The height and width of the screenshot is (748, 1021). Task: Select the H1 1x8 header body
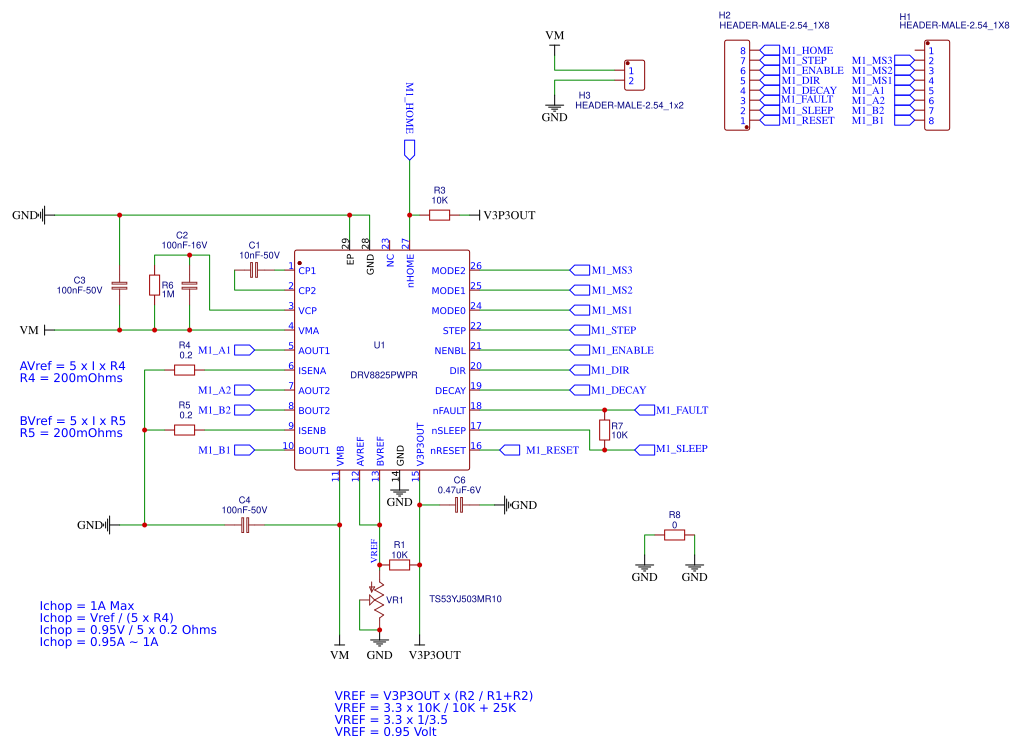point(936,85)
